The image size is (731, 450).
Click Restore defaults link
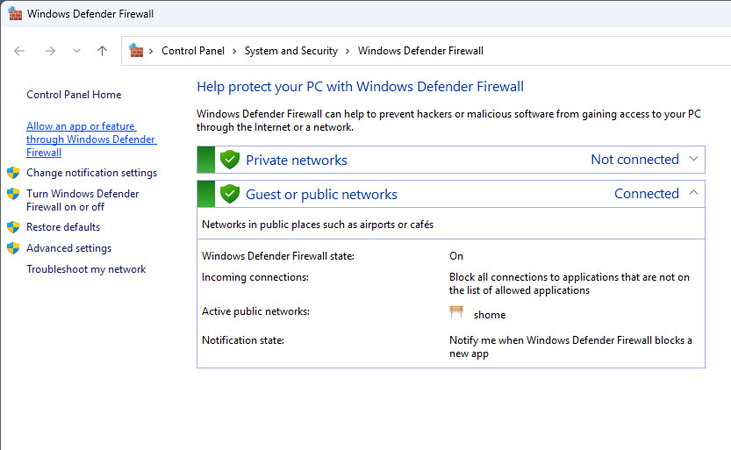(63, 227)
